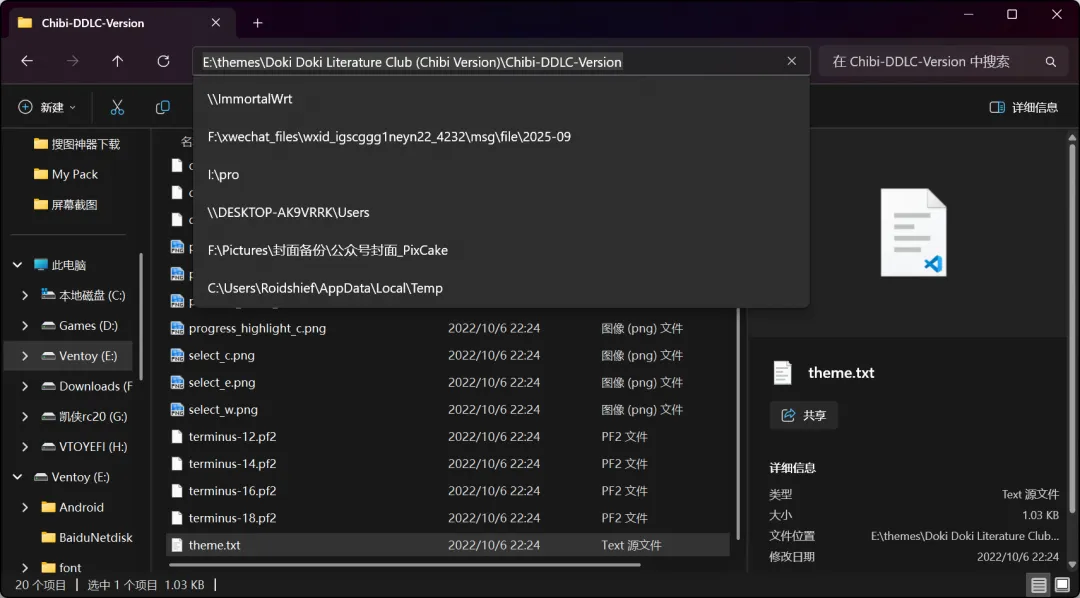Expand VTOYEFI (H:) drive node

[x=25, y=447]
